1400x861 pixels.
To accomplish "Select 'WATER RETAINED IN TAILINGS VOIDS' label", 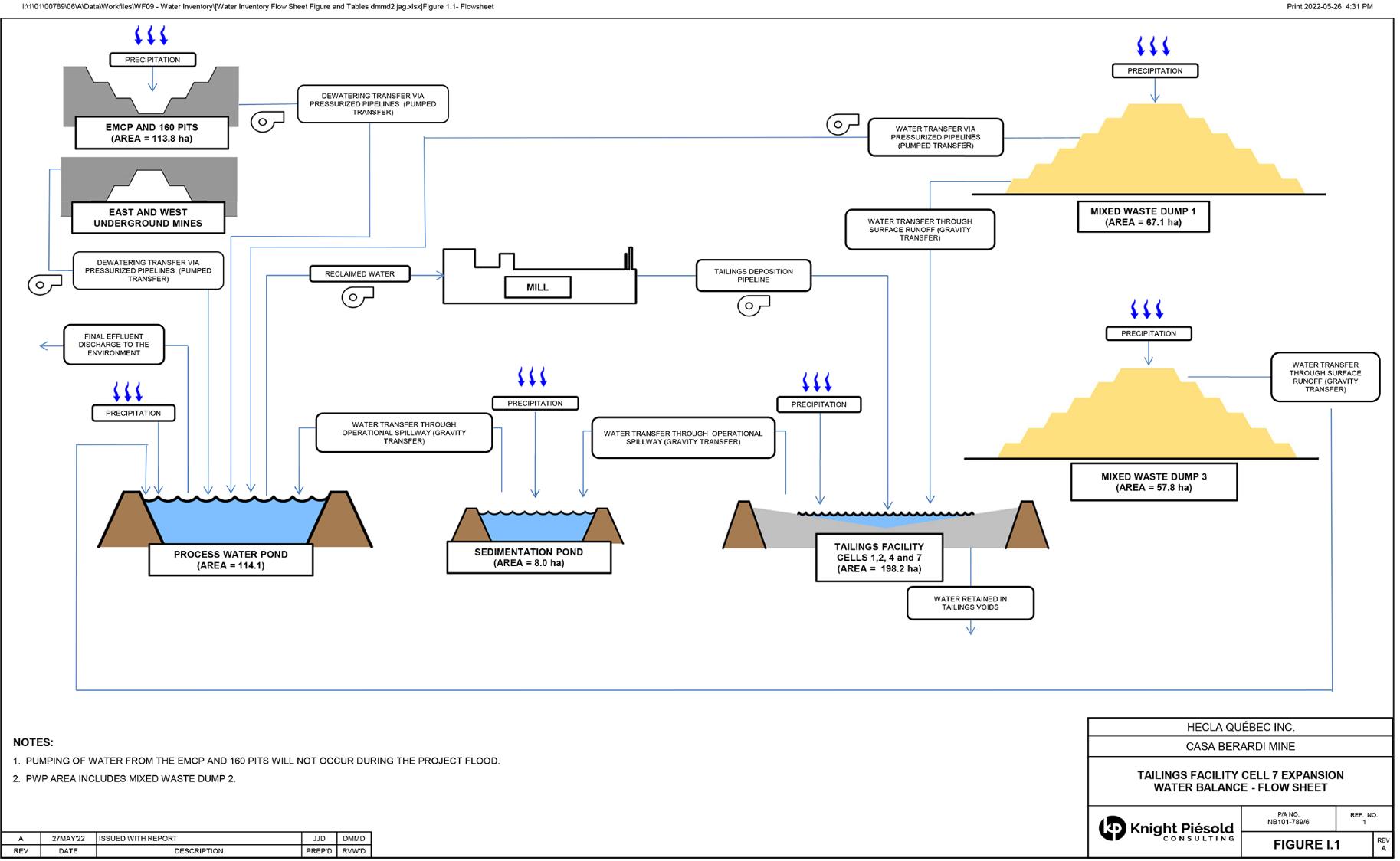I will tap(970, 603).
